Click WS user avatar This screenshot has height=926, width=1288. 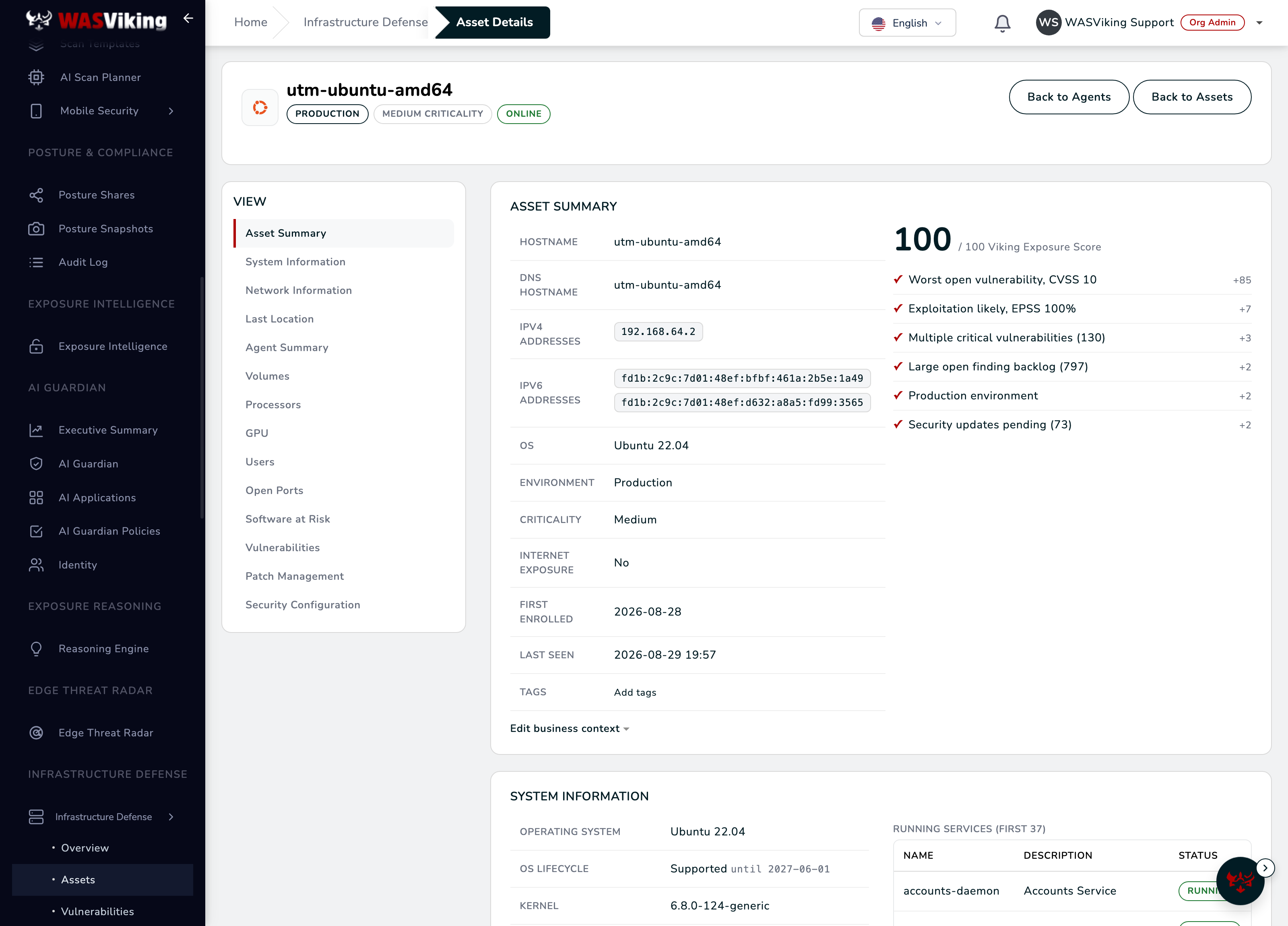[x=1049, y=23]
